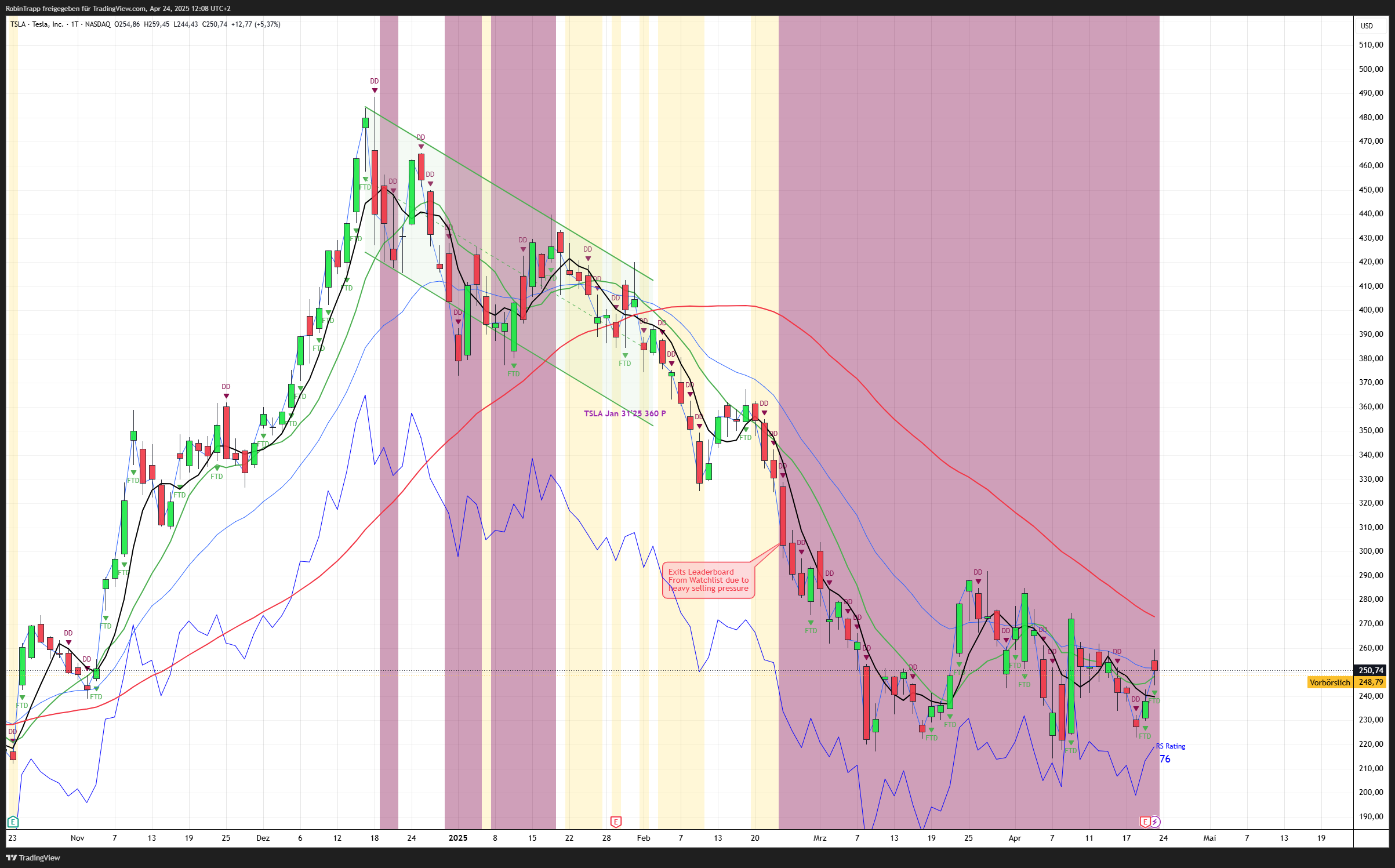The image size is (1395, 868).
Task: Click the 400,00 level on price scale
Action: click(1371, 310)
